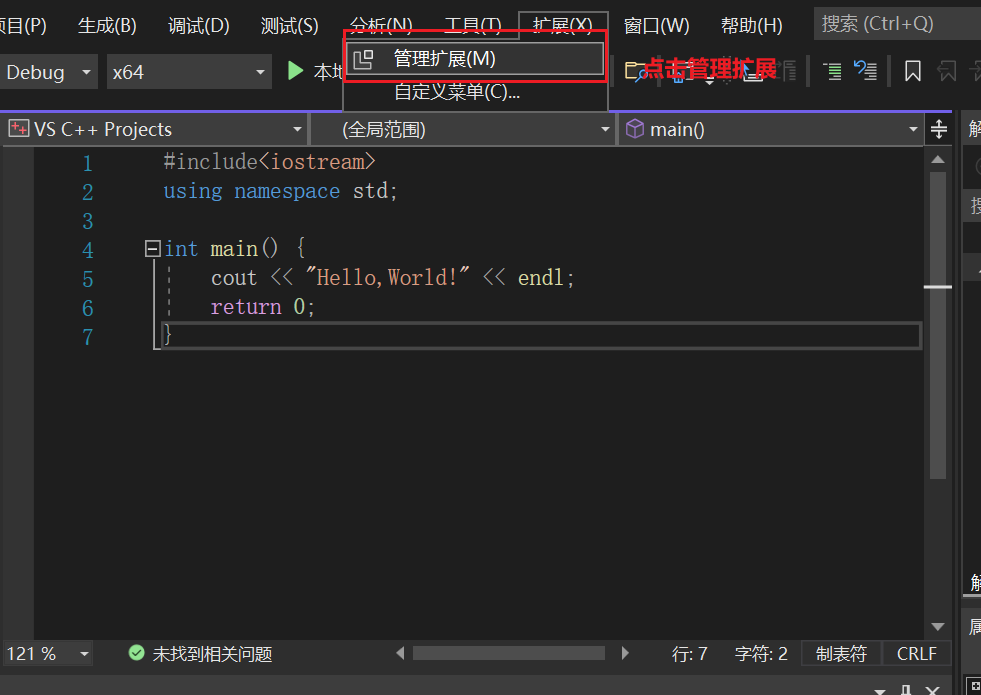
Task: Open the 生成(B) build menu
Action: (x=107, y=26)
